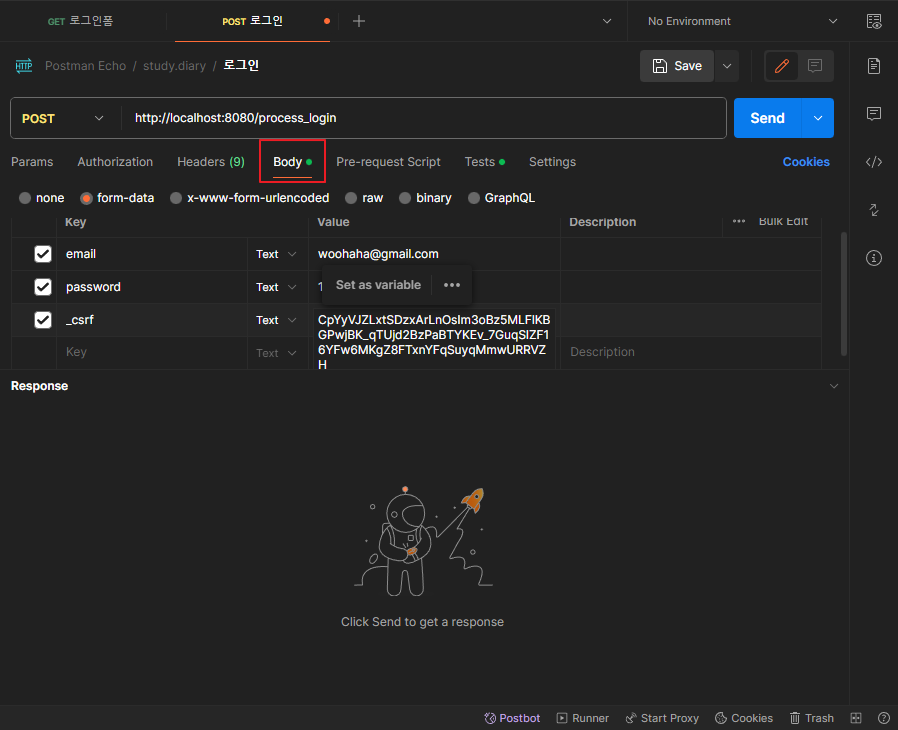The image size is (898, 730).
Task: Open Runner in the status bar
Action: (x=583, y=718)
